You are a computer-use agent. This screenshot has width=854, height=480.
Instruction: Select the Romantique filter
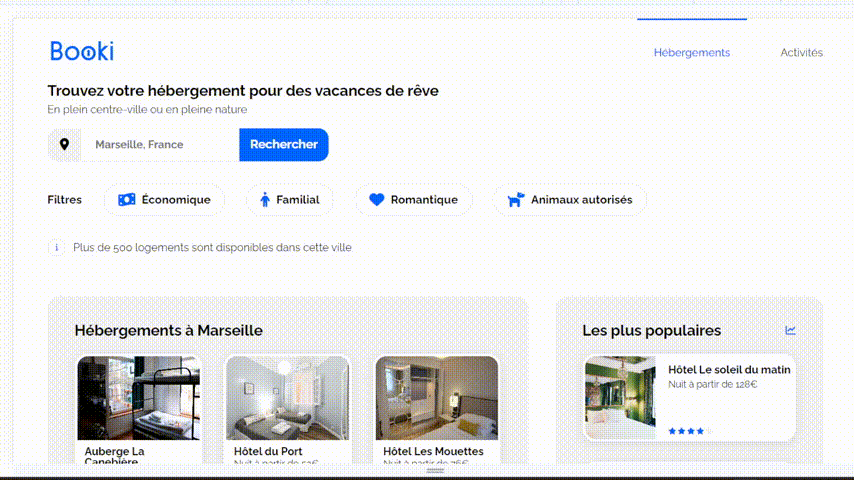[414, 200]
